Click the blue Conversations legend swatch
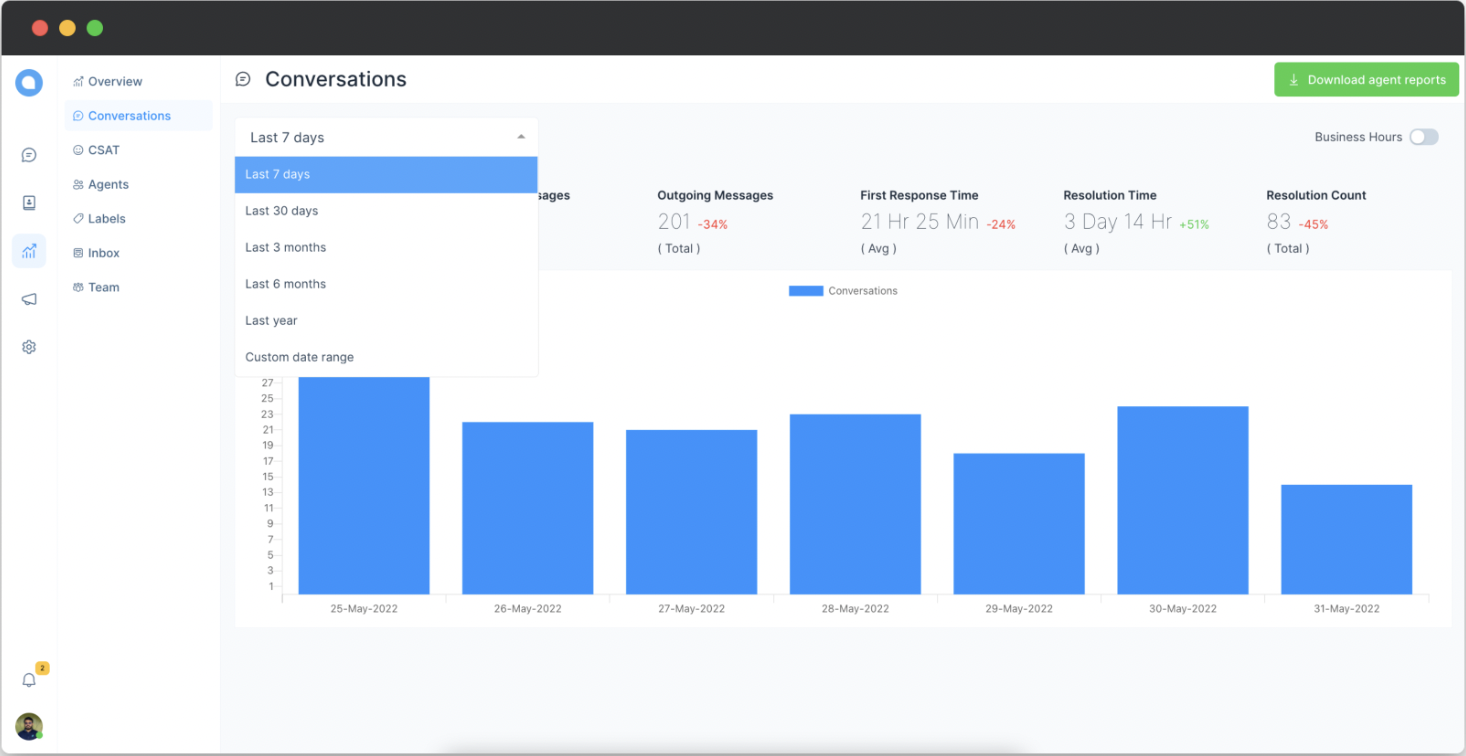Screen dimensions: 1466x756 point(806,291)
